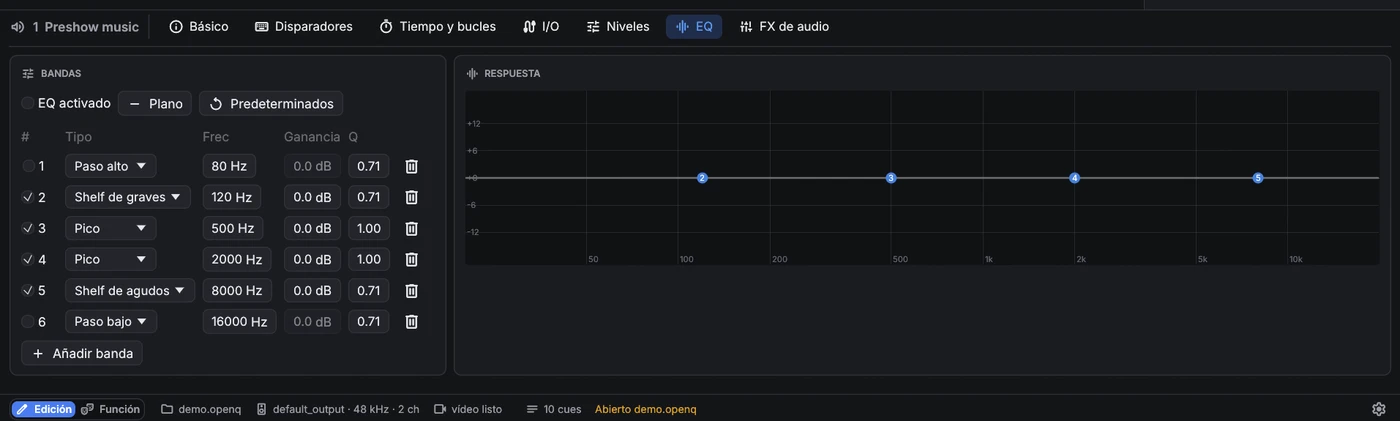Click band 3 gain 0.0 dB field
This screenshot has height=421, width=1400.
312,228
